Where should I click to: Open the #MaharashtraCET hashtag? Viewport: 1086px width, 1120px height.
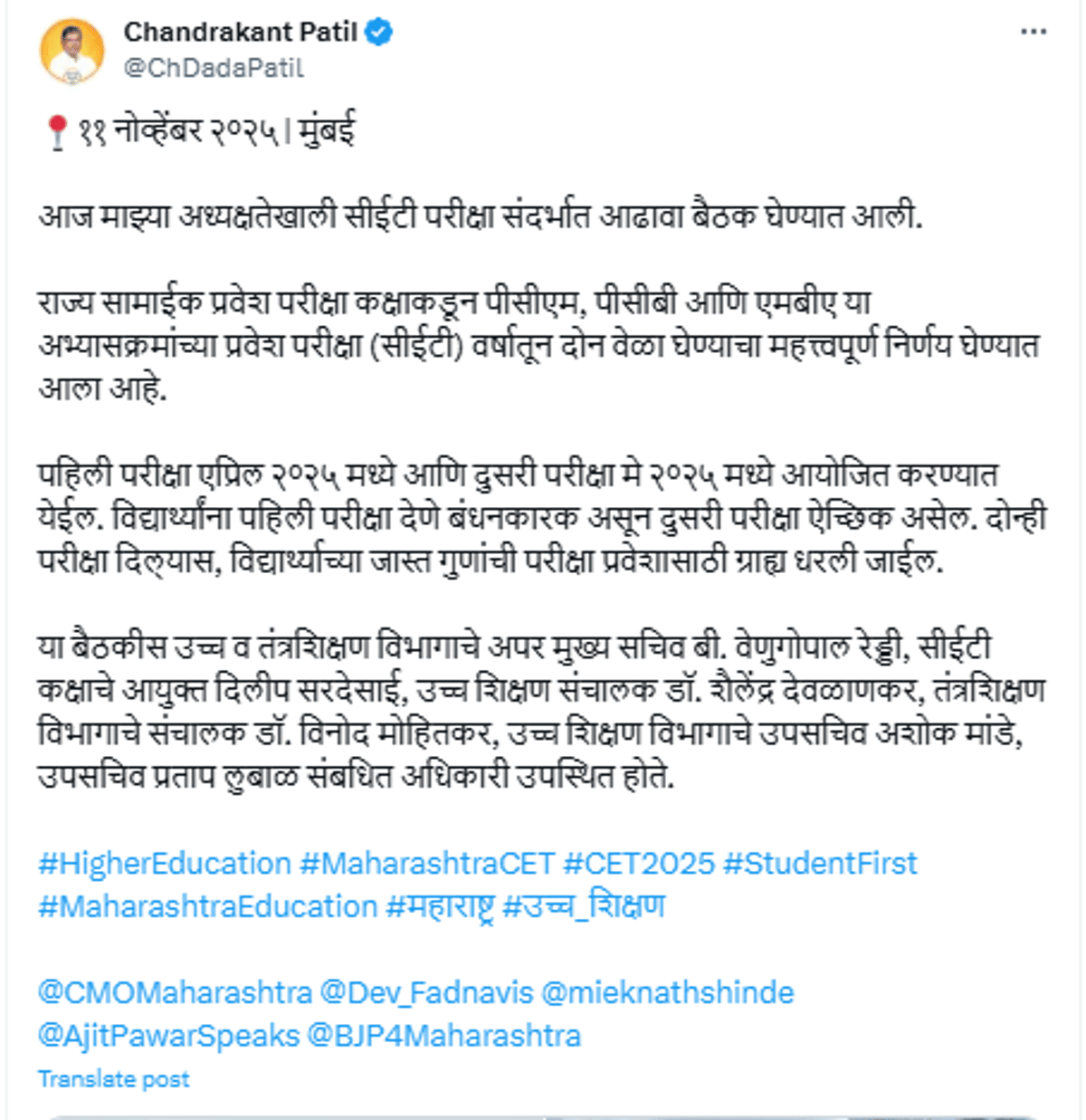click(426, 864)
